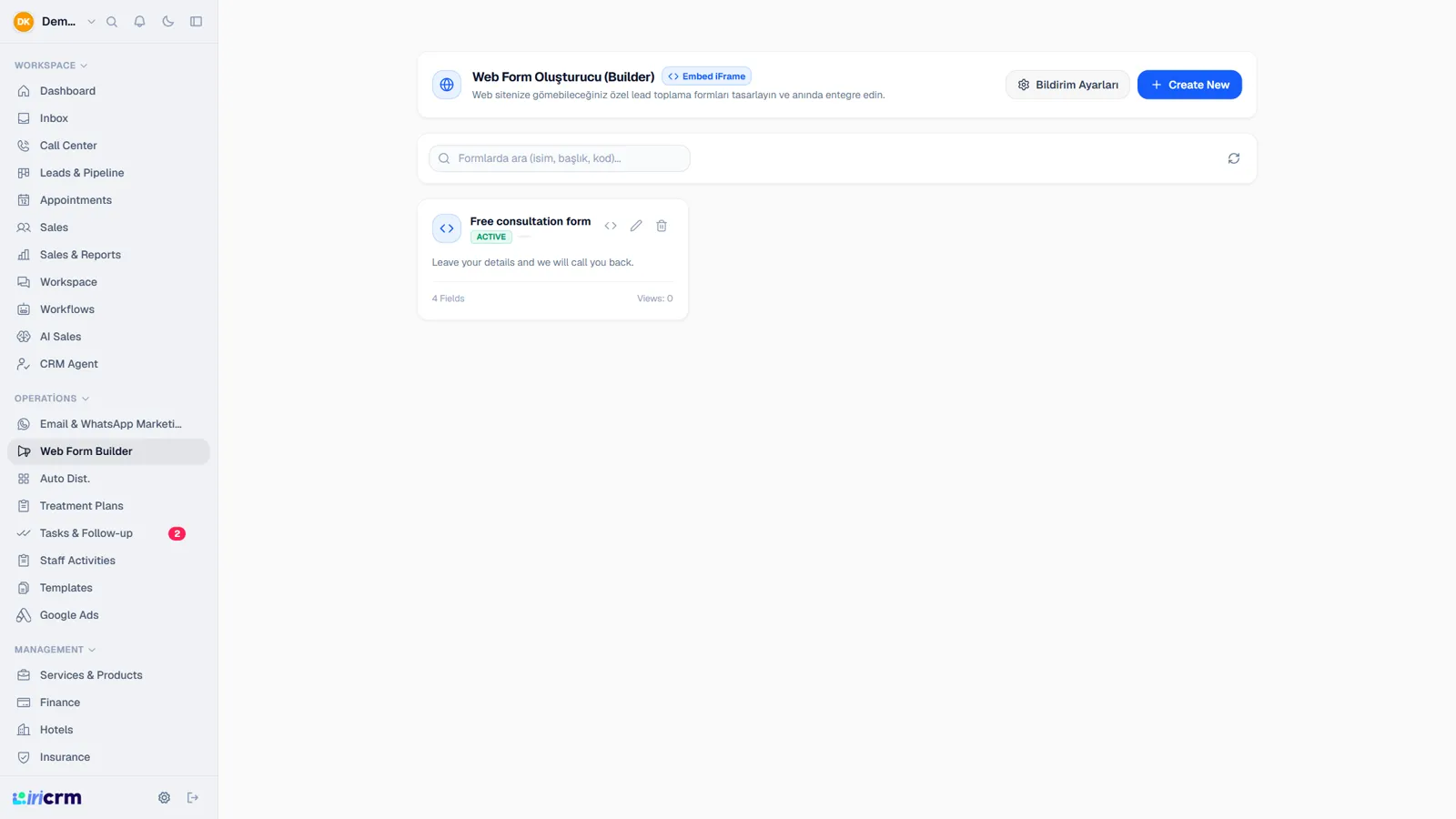The image size is (1456, 819).
Task: Open Workflows page
Action: click(x=108, y=309)
